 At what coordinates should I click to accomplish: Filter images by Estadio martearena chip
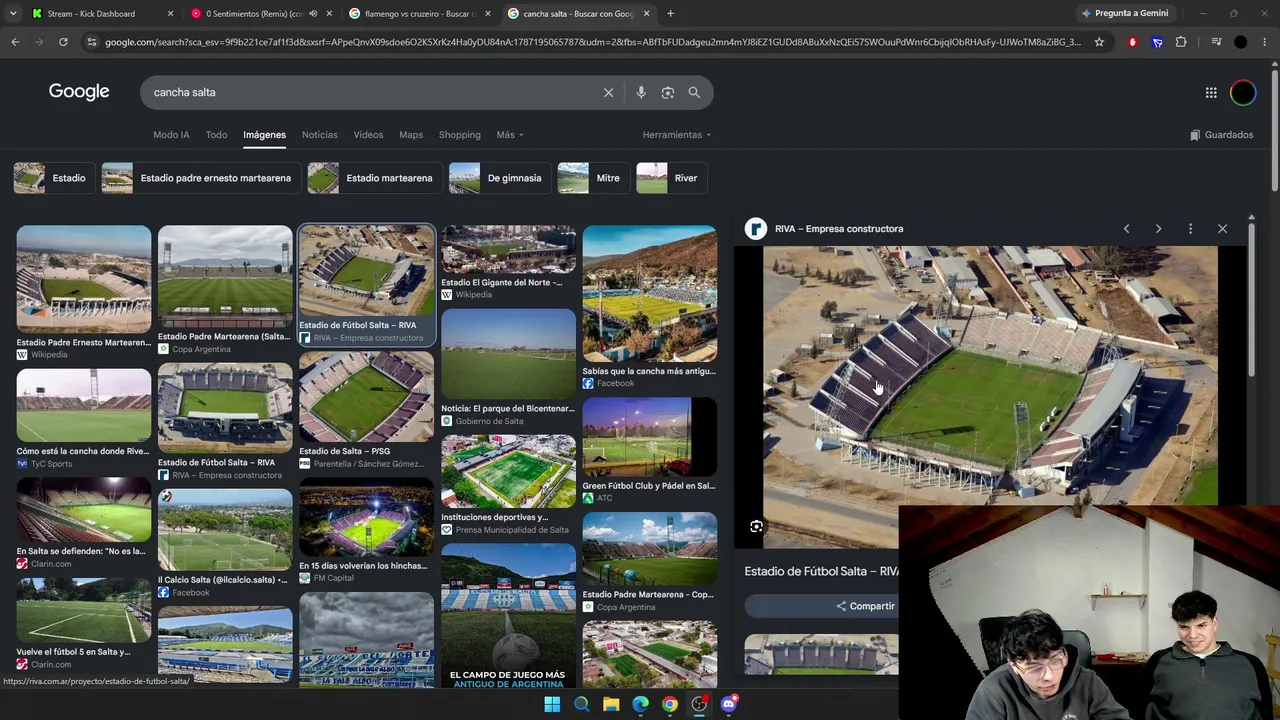(375, 178)
